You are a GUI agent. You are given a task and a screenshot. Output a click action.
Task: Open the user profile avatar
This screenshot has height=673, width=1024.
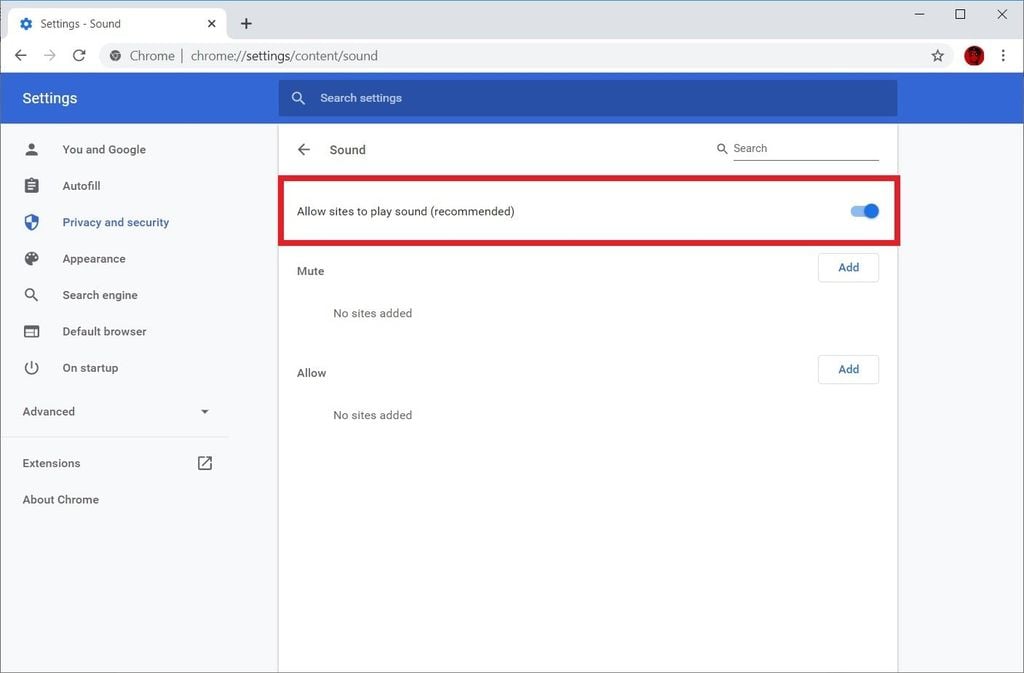coord(974,55)
